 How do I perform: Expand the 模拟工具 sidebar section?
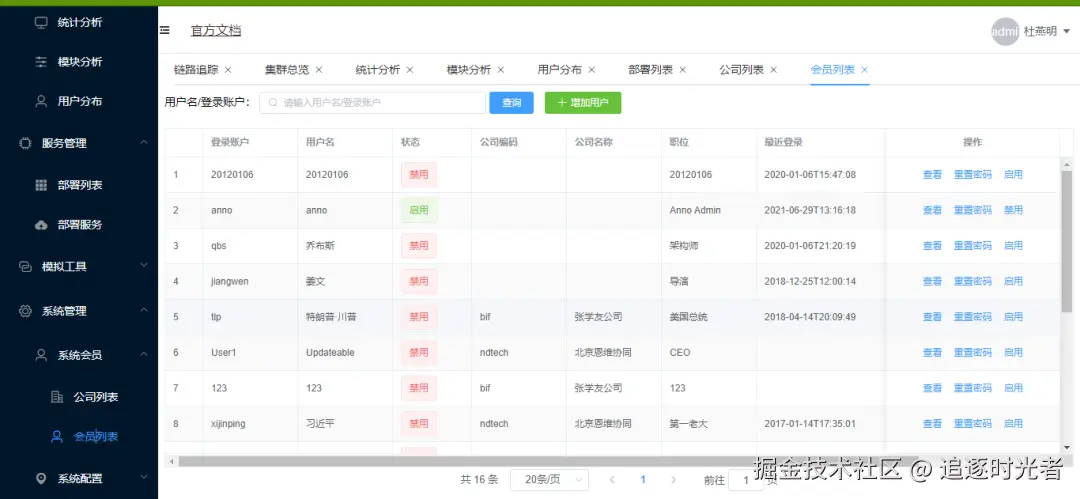[144, 266]
